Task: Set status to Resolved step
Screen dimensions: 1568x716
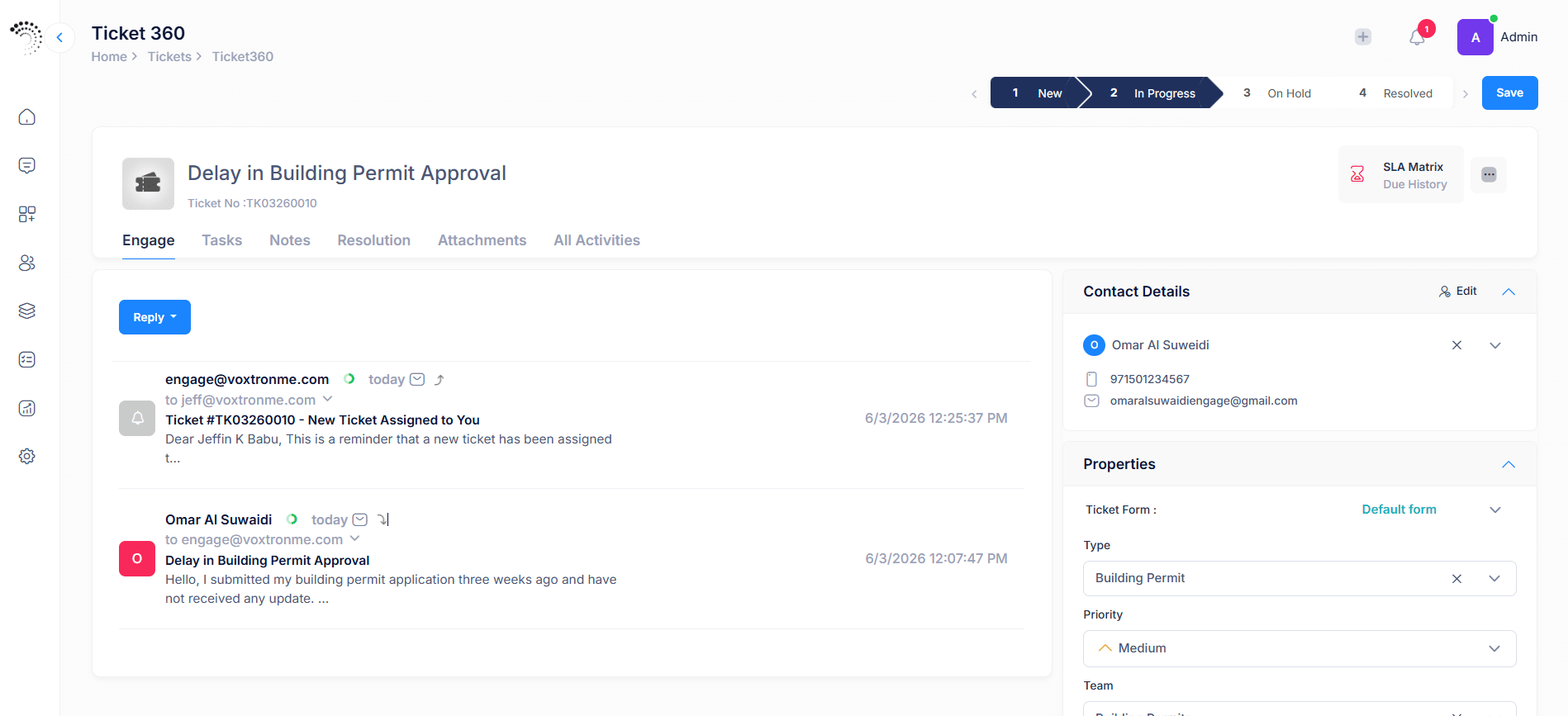Action: [x=1396, y=93]
